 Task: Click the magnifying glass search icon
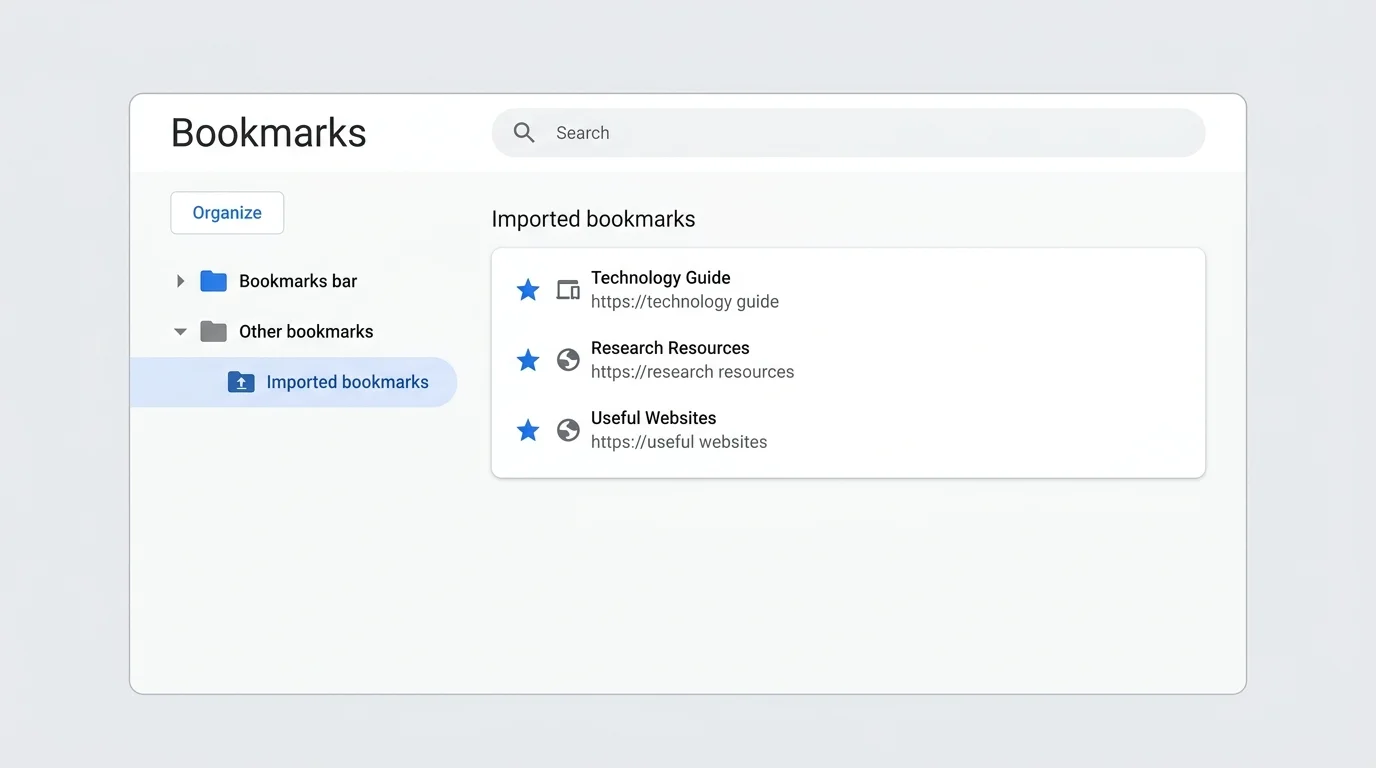(x=524, y=132)
